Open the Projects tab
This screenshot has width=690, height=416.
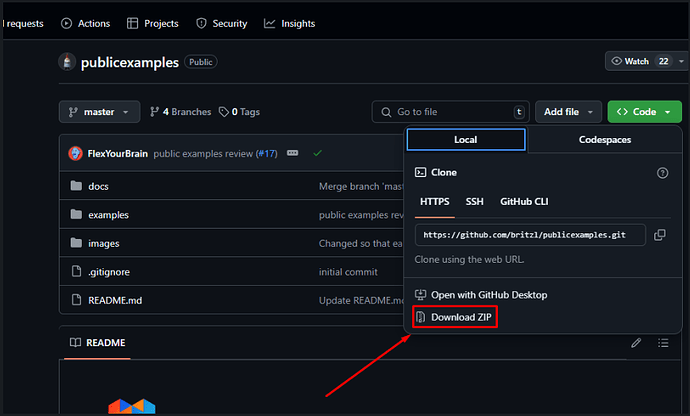pyautogui.click(x=153, y=23)
